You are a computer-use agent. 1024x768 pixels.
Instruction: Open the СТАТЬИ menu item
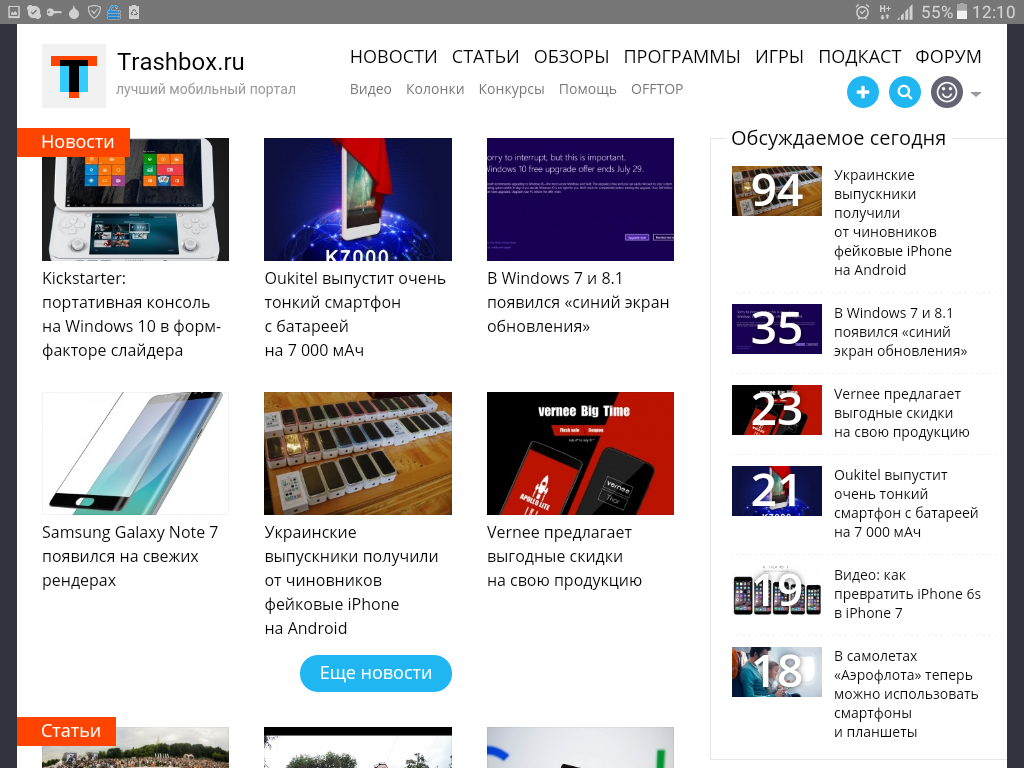pos(485,57)
